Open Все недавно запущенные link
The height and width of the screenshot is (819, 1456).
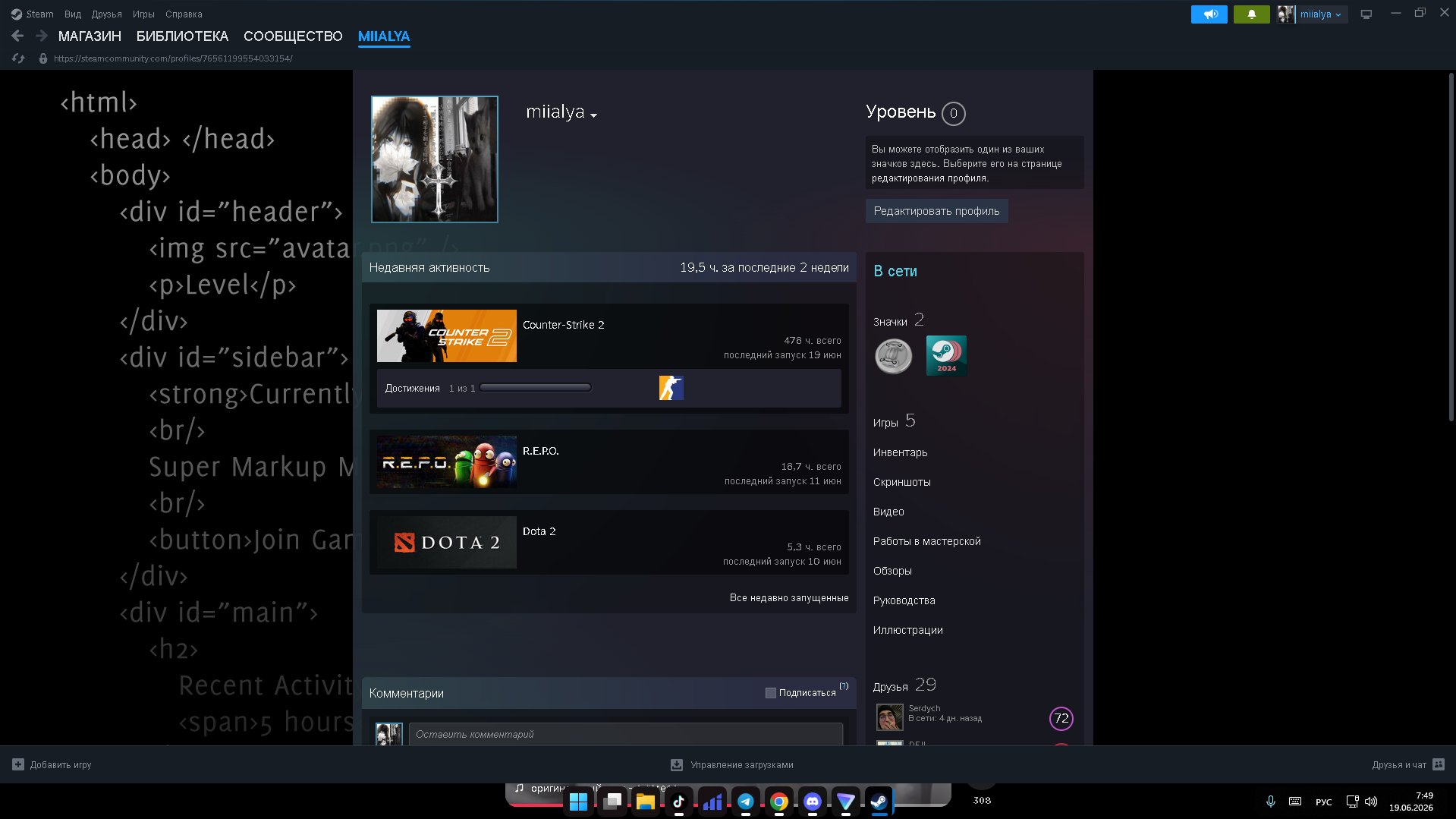pyautogui.click(x=789, y=598)
